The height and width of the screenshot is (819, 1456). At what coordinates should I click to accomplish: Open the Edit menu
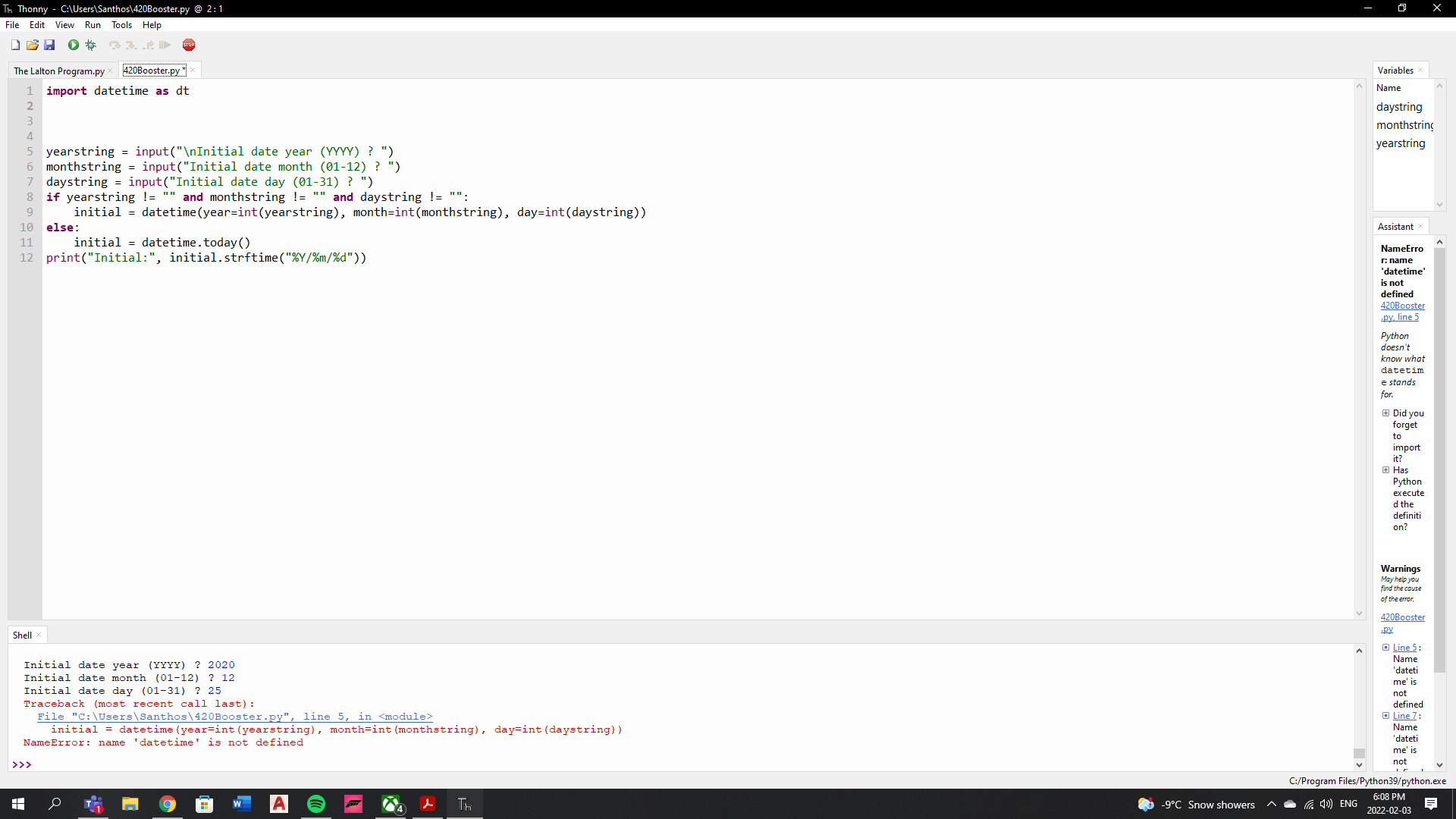coord(37,25)
